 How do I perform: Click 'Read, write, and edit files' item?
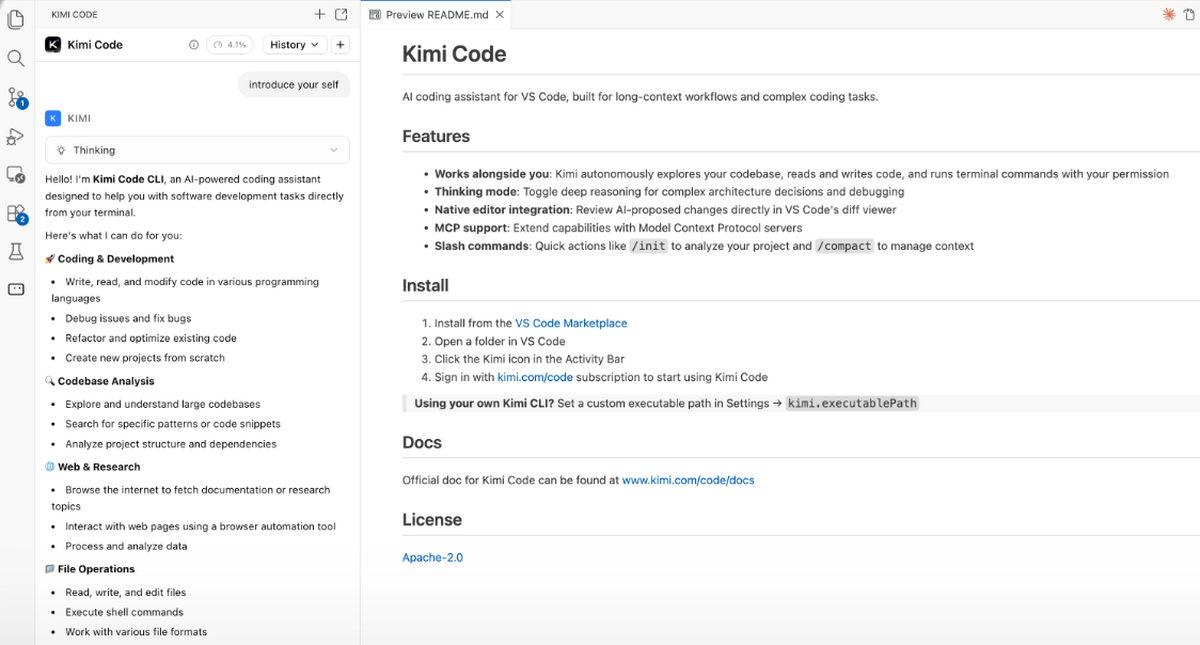[x=126, y=592]
